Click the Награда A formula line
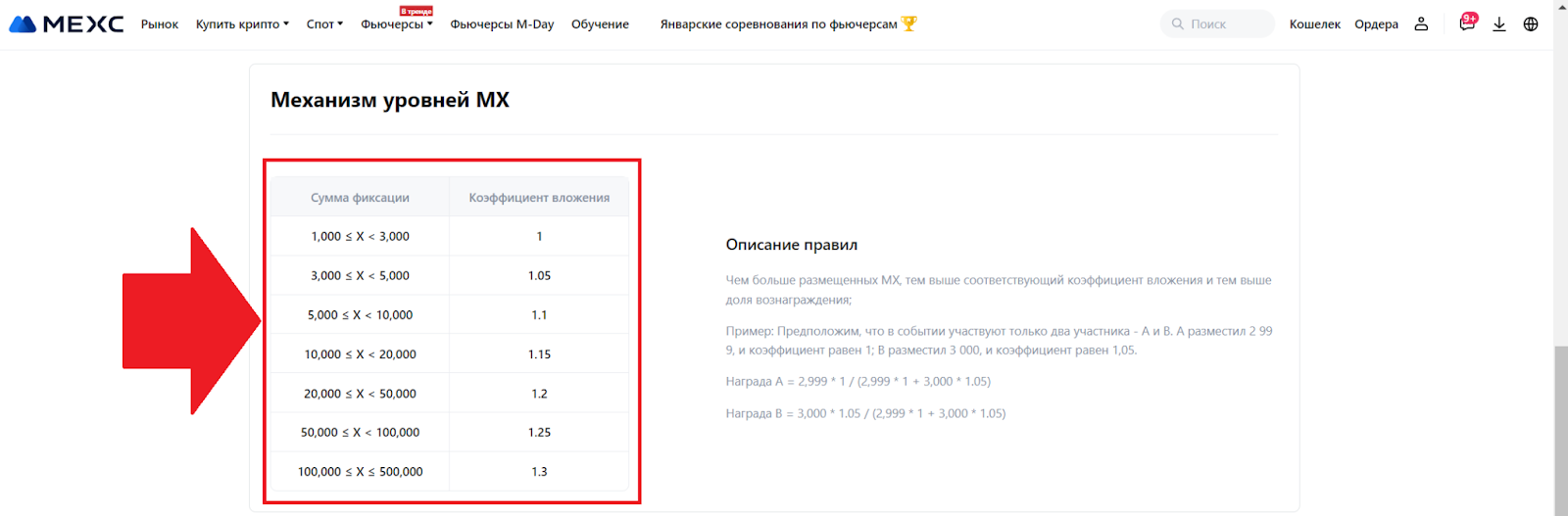This screenshot has height=516, width=1568. click(857, 381)
